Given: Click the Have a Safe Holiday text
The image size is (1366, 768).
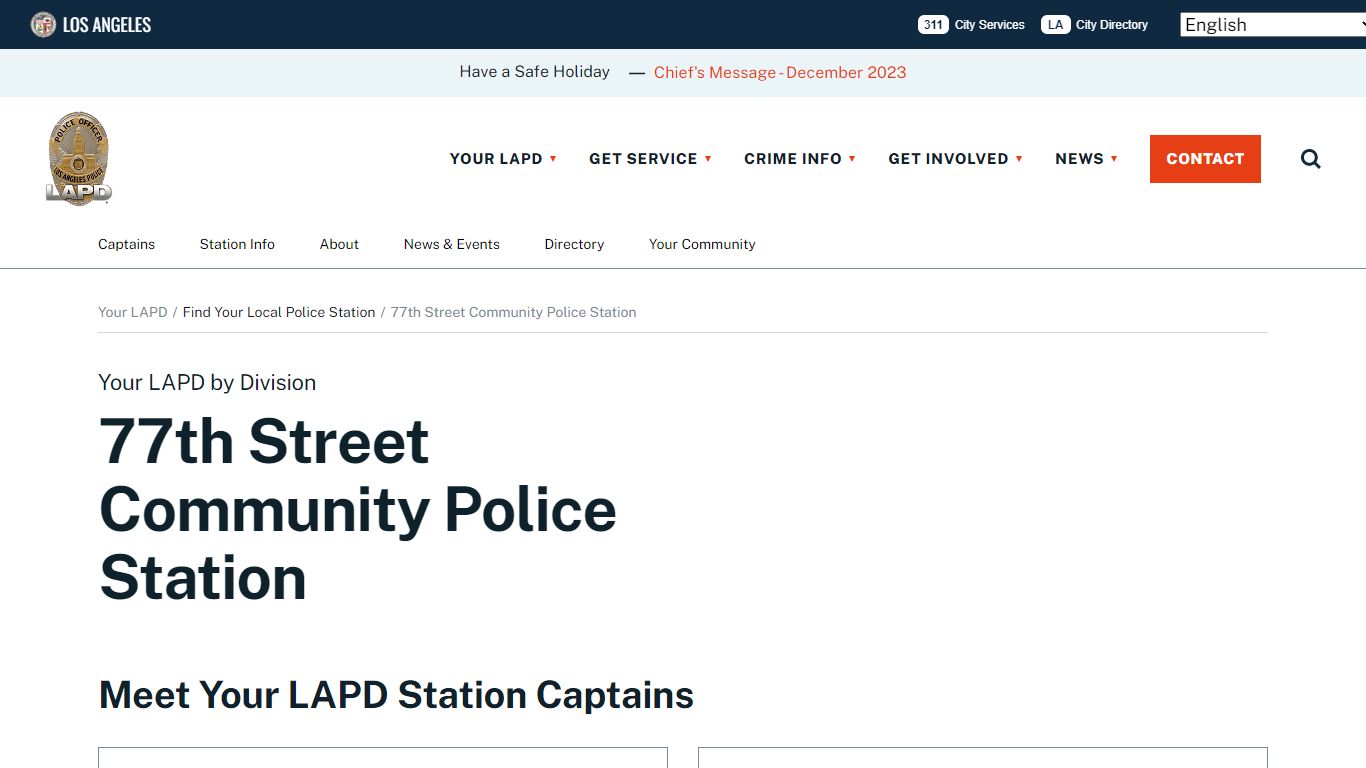Looking at the screenshot, I should [534, 72].
